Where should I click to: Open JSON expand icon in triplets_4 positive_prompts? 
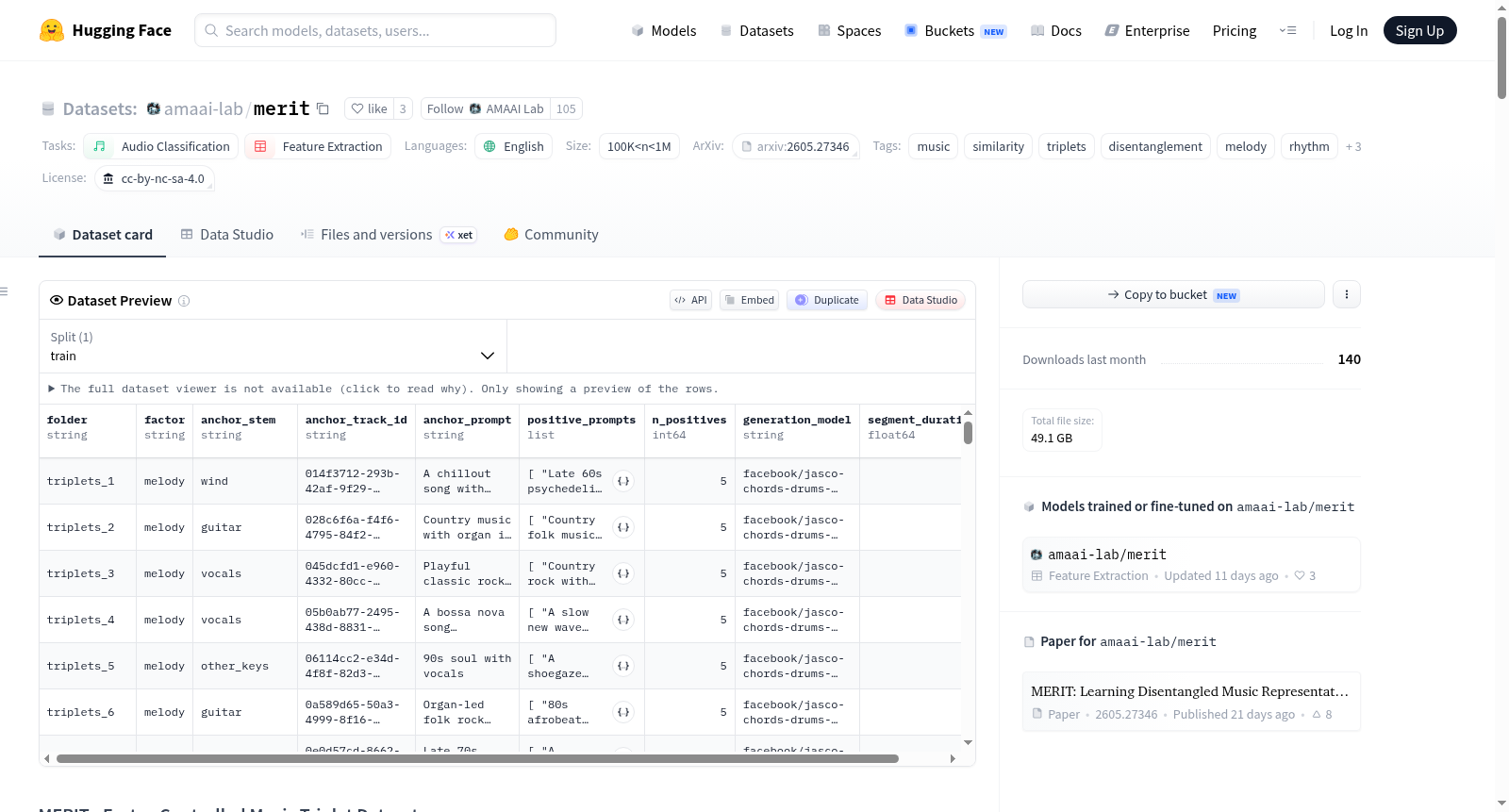point(623,620)
